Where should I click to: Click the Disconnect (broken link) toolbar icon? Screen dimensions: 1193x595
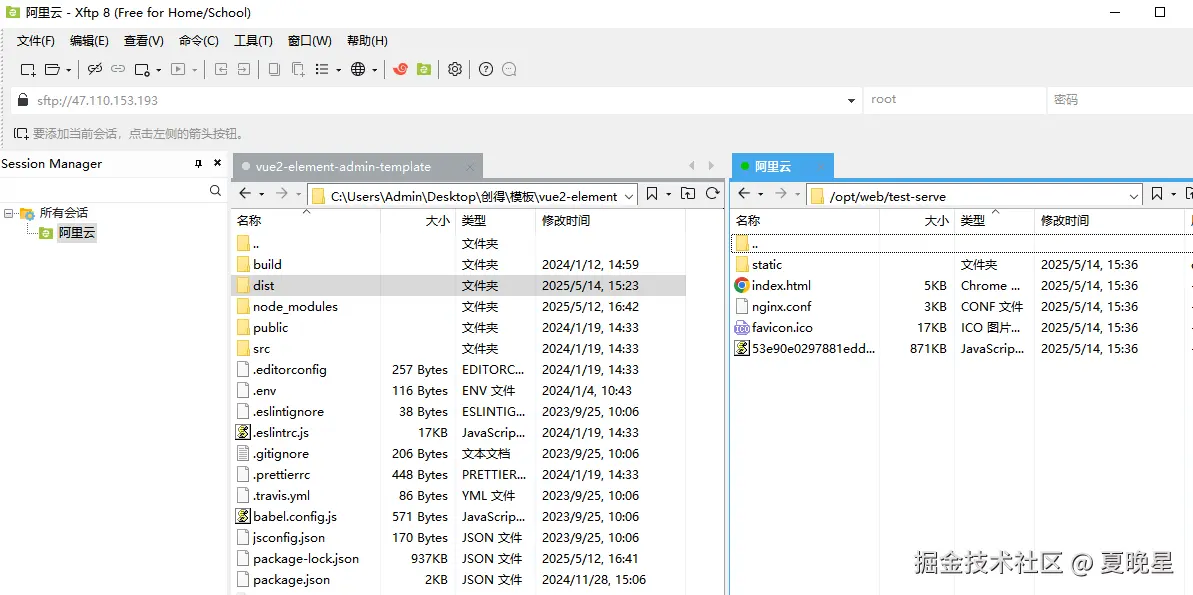pyautogui.click(x=95, y=69)
